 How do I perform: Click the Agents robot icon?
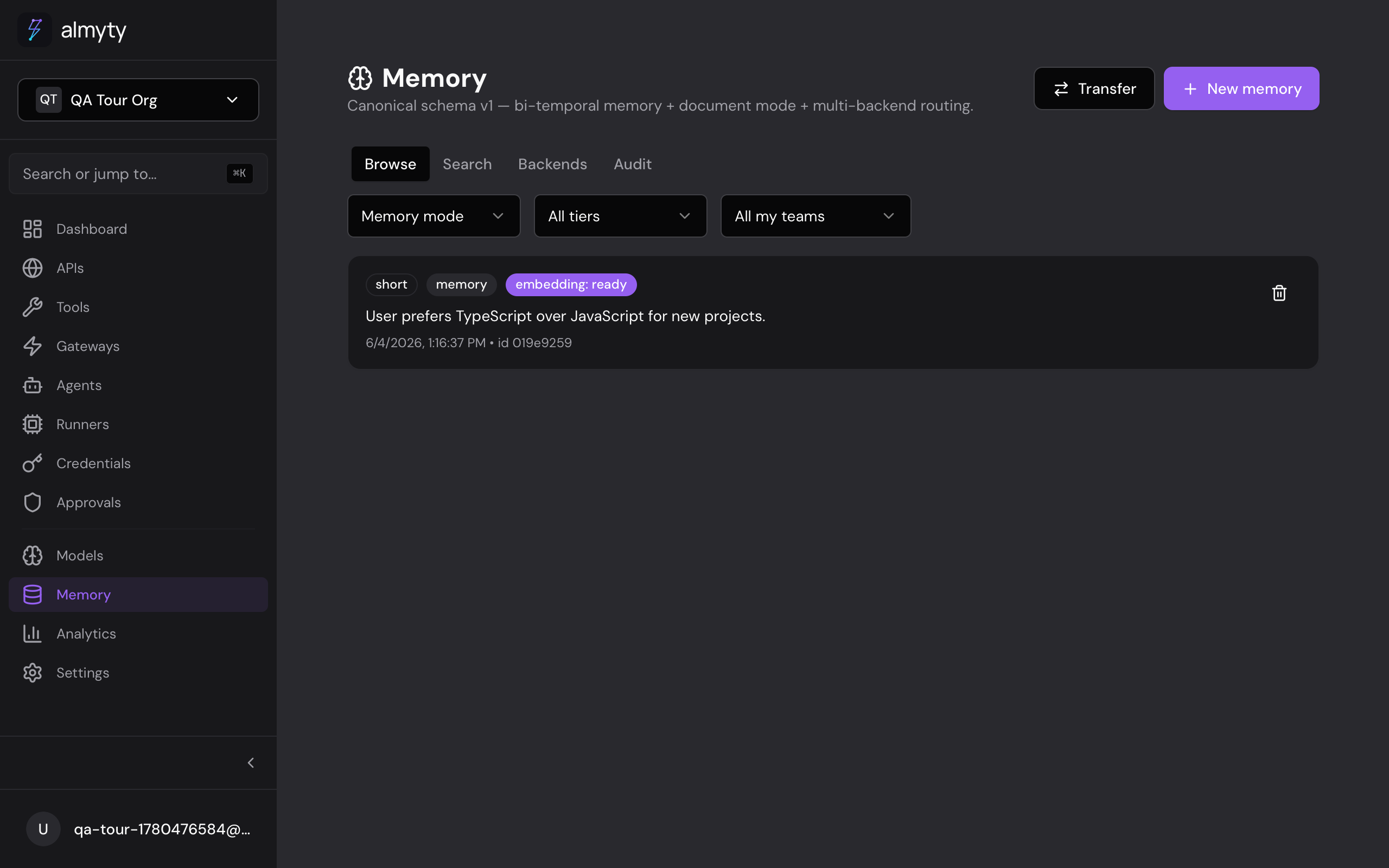pyautogui.click(x=32, y=385)
